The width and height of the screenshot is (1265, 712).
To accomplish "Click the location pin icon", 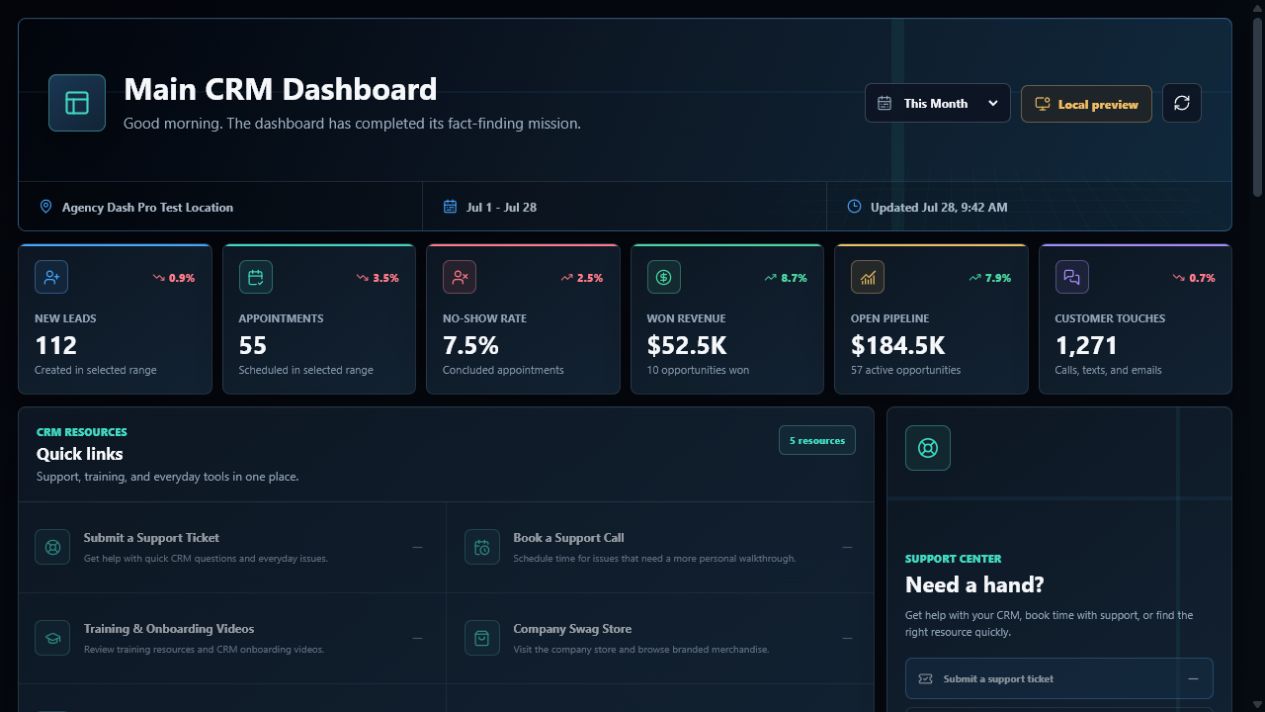I will [x=45, y=206].
